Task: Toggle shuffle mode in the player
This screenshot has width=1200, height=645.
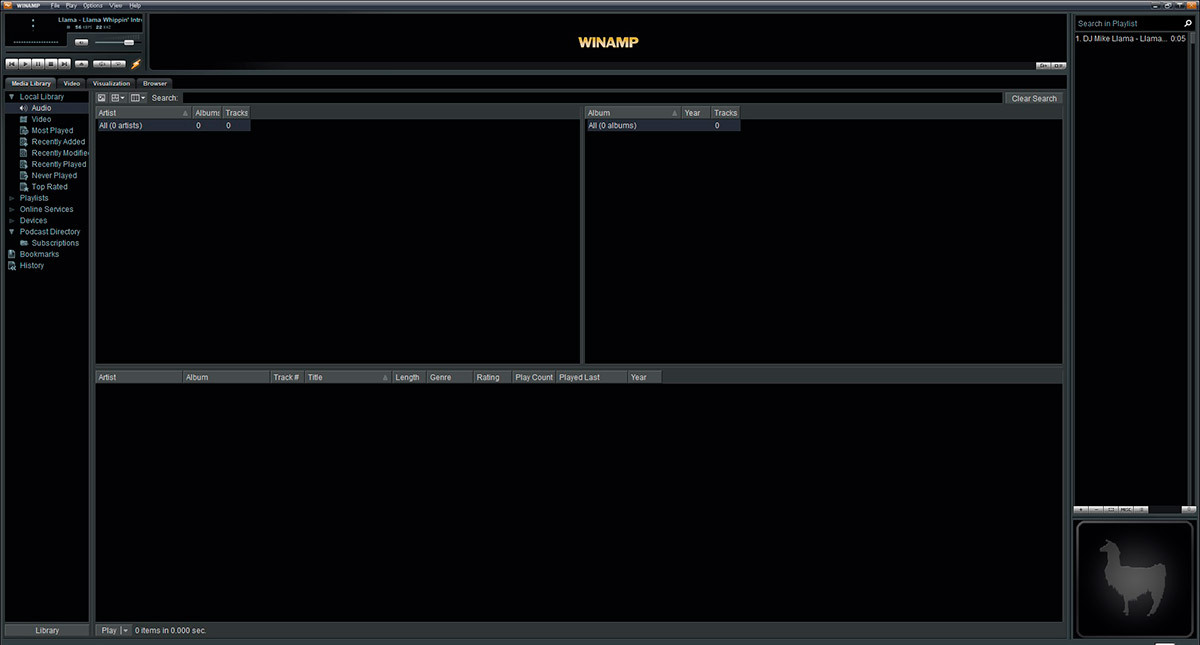Action: (x=101, y=63)
